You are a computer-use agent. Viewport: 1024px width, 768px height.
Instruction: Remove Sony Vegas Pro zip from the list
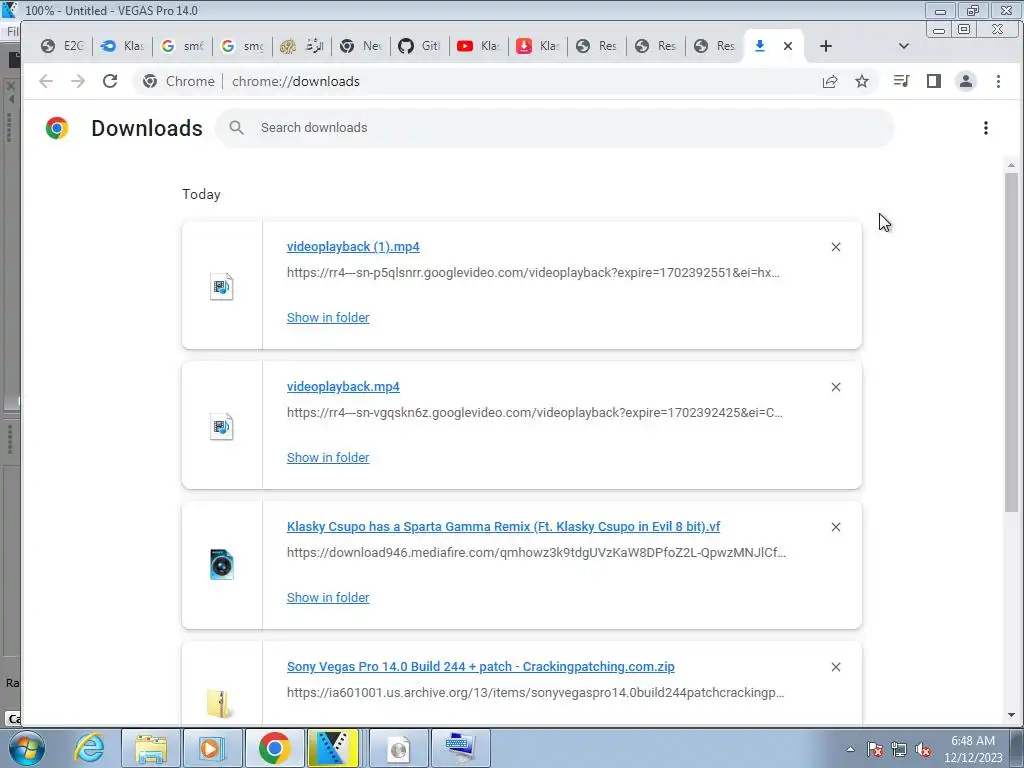click(835, 667)
